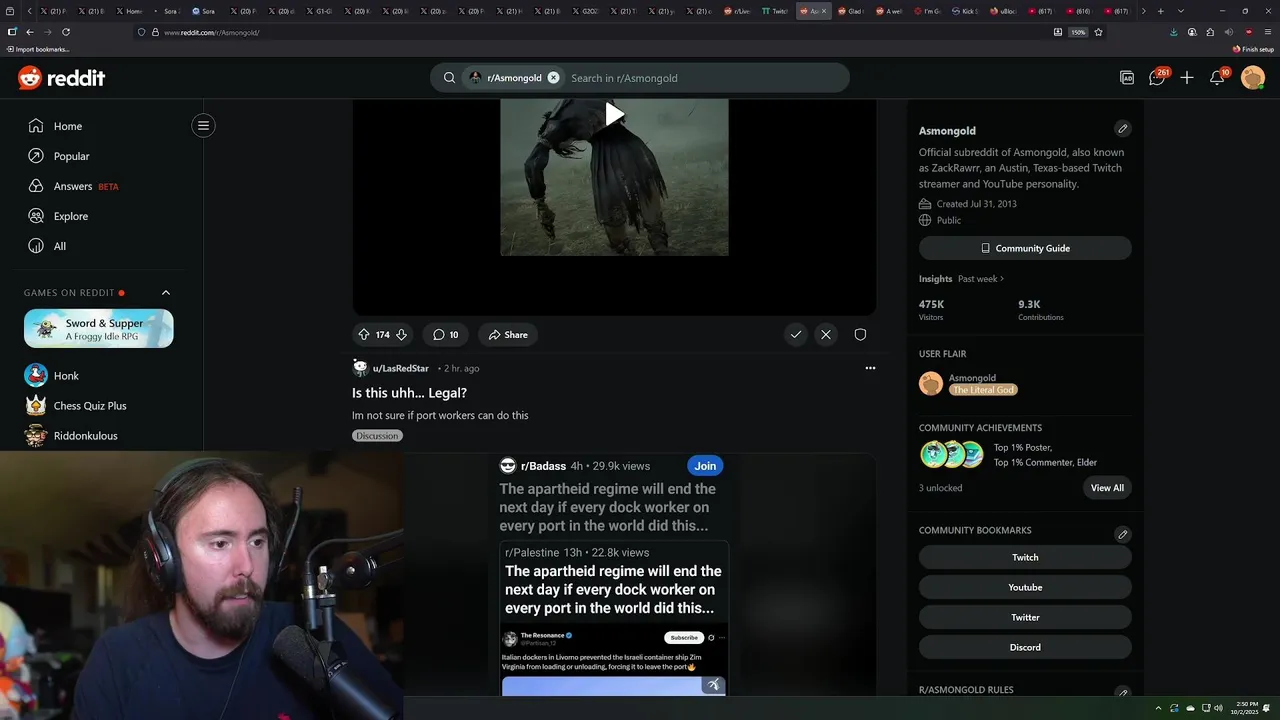Open the clock showing 2:50 PM

pos(1245,708)
